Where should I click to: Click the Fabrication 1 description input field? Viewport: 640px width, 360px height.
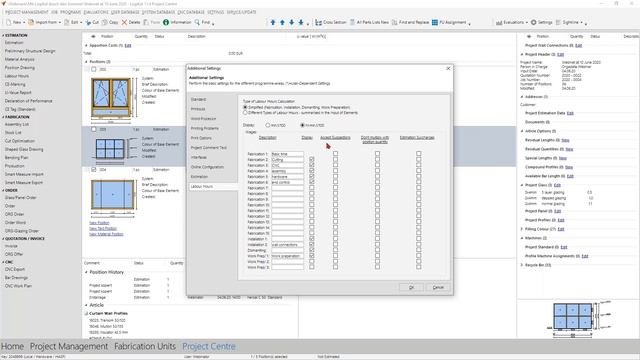[287, 154]
